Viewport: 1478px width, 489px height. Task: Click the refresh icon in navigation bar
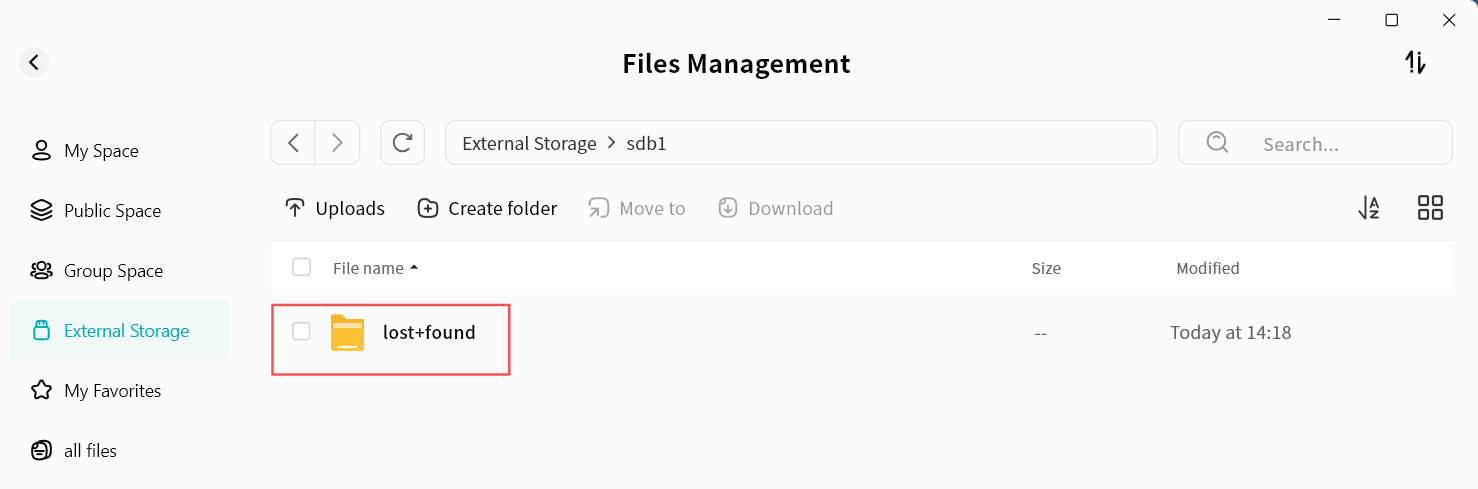point(402,143)
